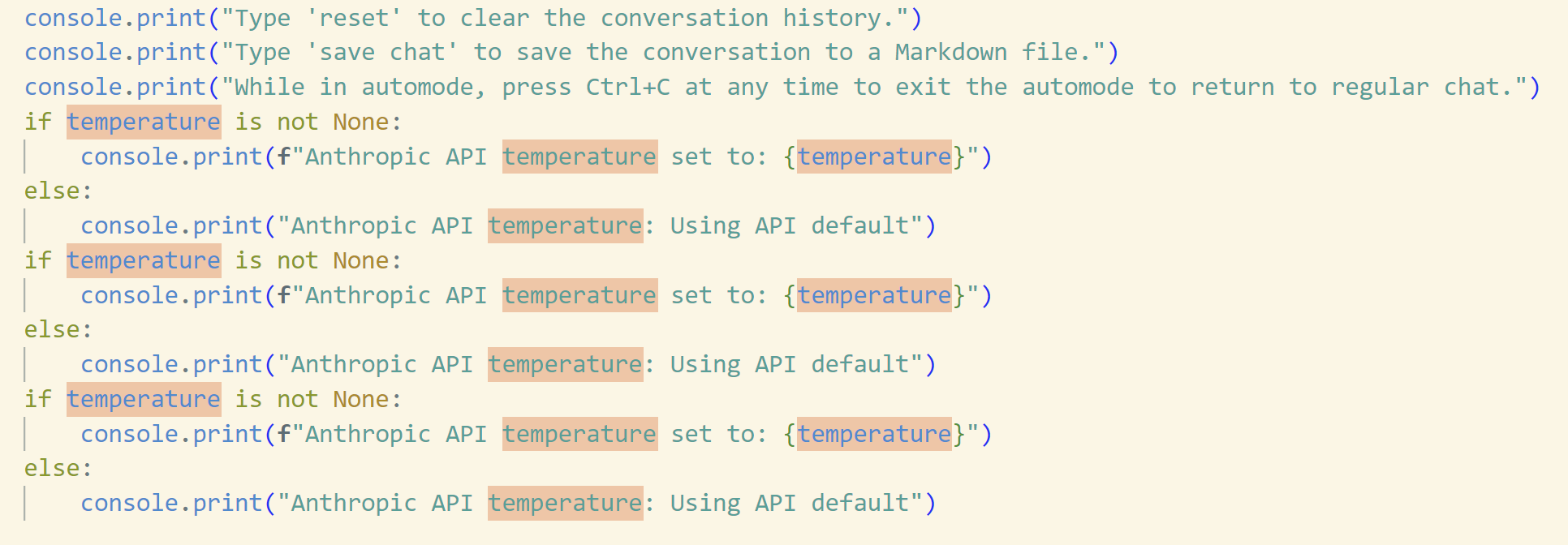
Task: Click 'print' in the very first line
Action: pos(171,18)
